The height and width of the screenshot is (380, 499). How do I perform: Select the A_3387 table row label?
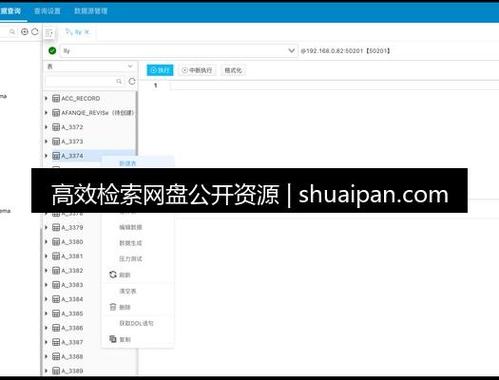pyautogui.click(x=72, y=342)
